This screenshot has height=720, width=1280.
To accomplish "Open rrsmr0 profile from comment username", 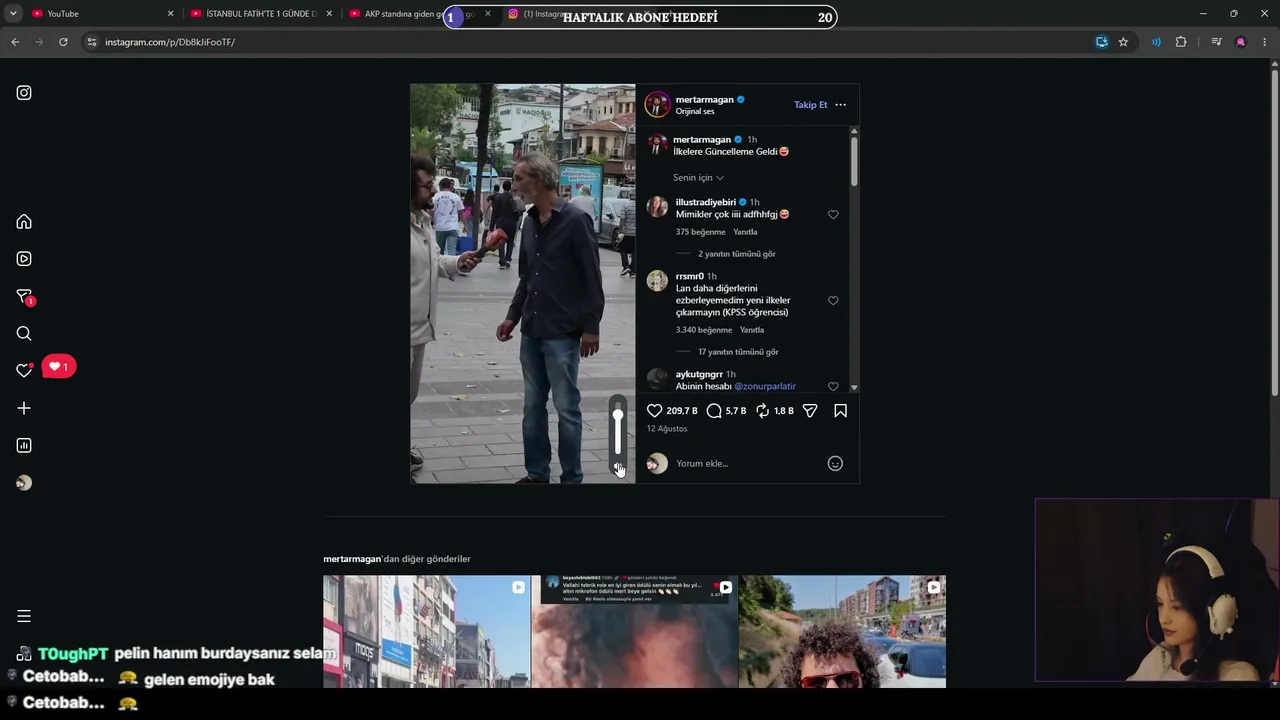I will point(689,276).
